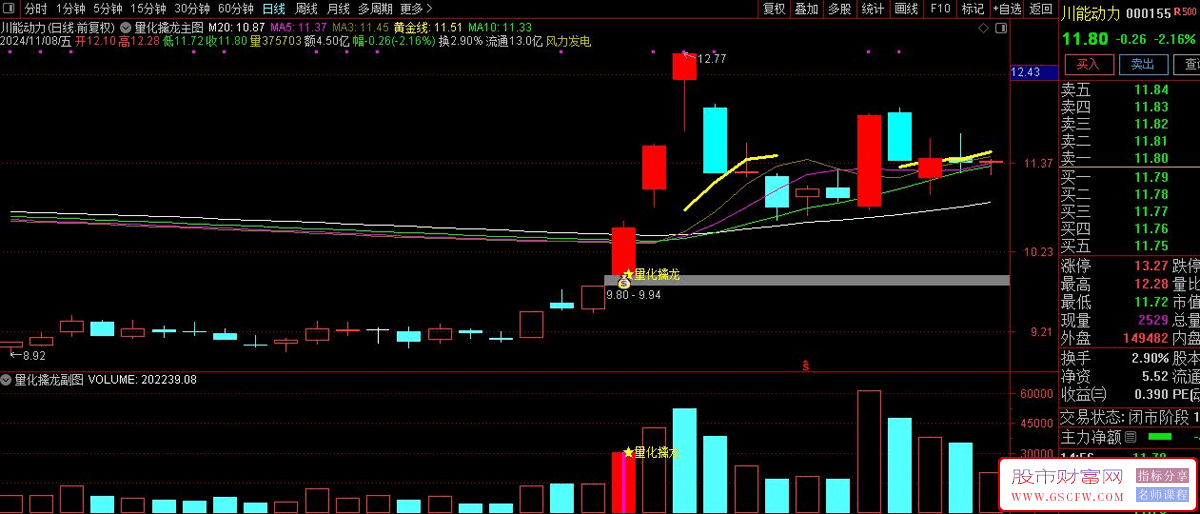Click the VOLUME: 202239.08 label
The height and width of the screenshot is (514, 1200).
[x=142, y=380]
